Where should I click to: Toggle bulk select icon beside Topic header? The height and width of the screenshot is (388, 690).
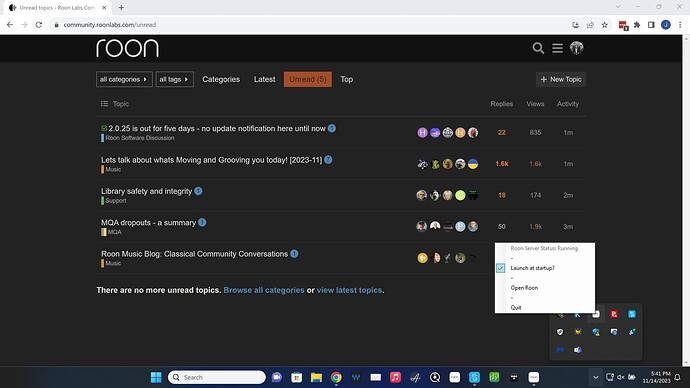point(104,104)
